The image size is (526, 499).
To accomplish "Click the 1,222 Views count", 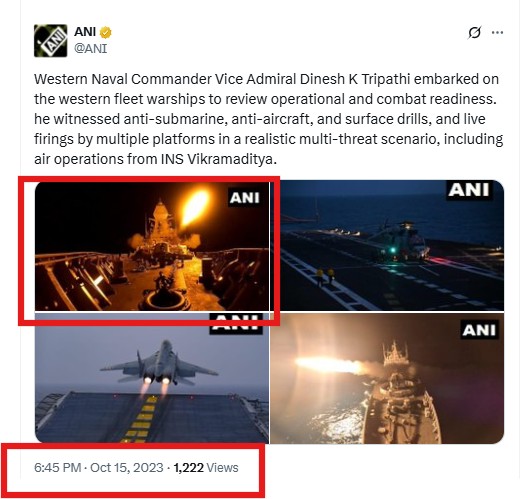I will coord(206,467).
